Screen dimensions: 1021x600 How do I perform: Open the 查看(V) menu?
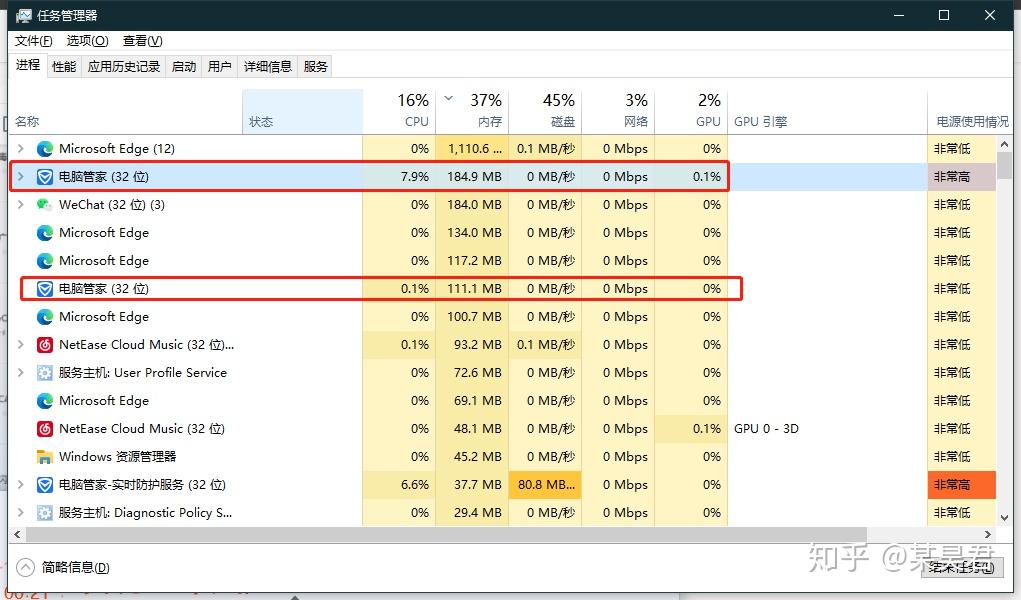click(x=143, y=41)
